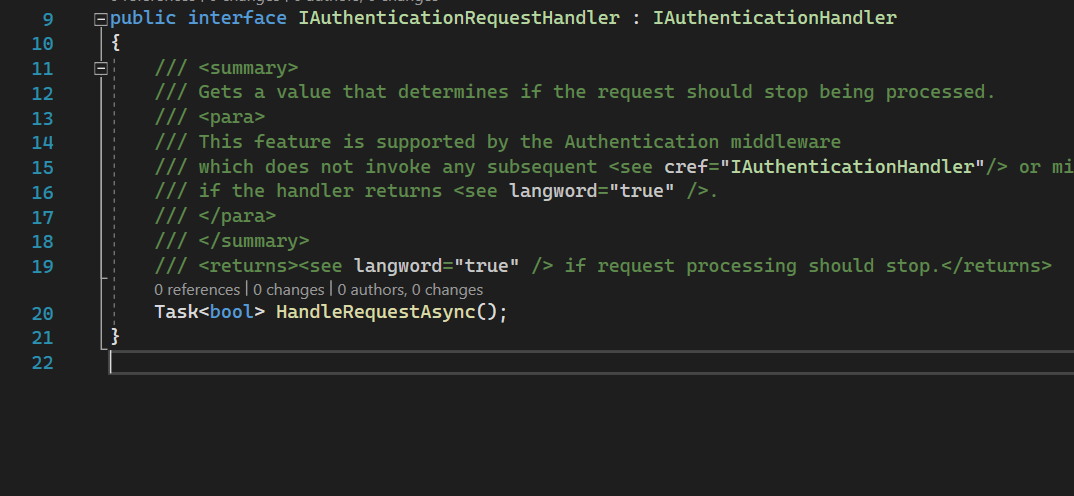
Task: Place the cursor on highlighted empty line 22
Action: (591, 362)
